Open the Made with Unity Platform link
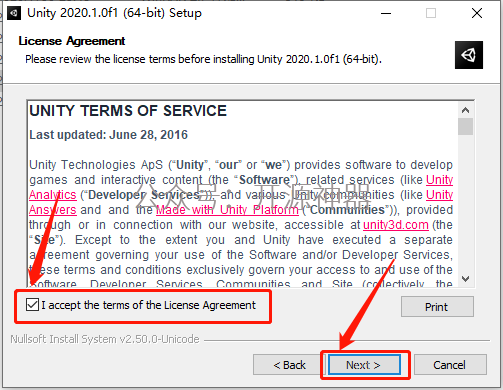This screenshot has width=503, height=390. pyautogui.click(x=227, y=210)
